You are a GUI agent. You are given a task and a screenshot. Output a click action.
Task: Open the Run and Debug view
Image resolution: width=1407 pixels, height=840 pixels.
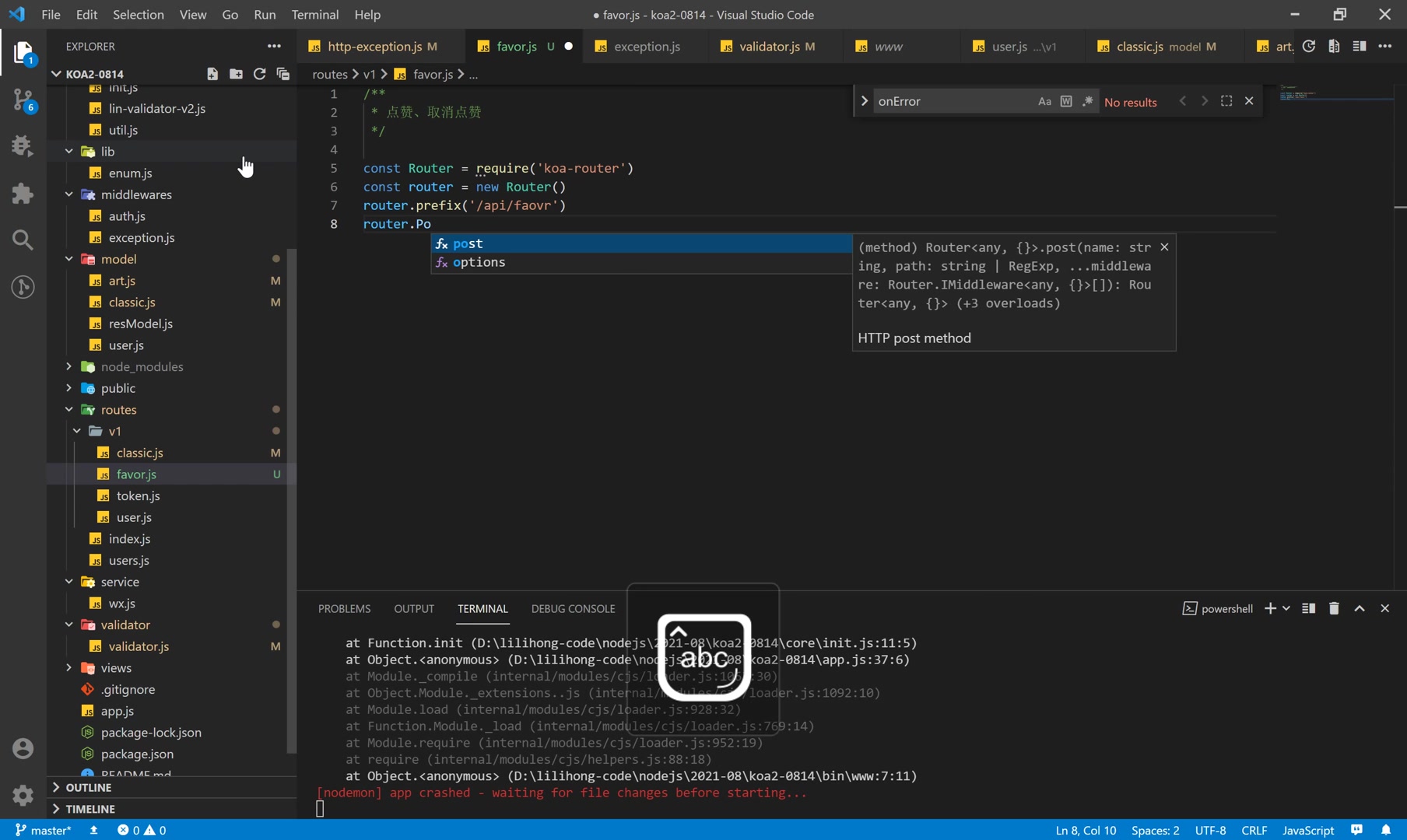click(23, 146)
